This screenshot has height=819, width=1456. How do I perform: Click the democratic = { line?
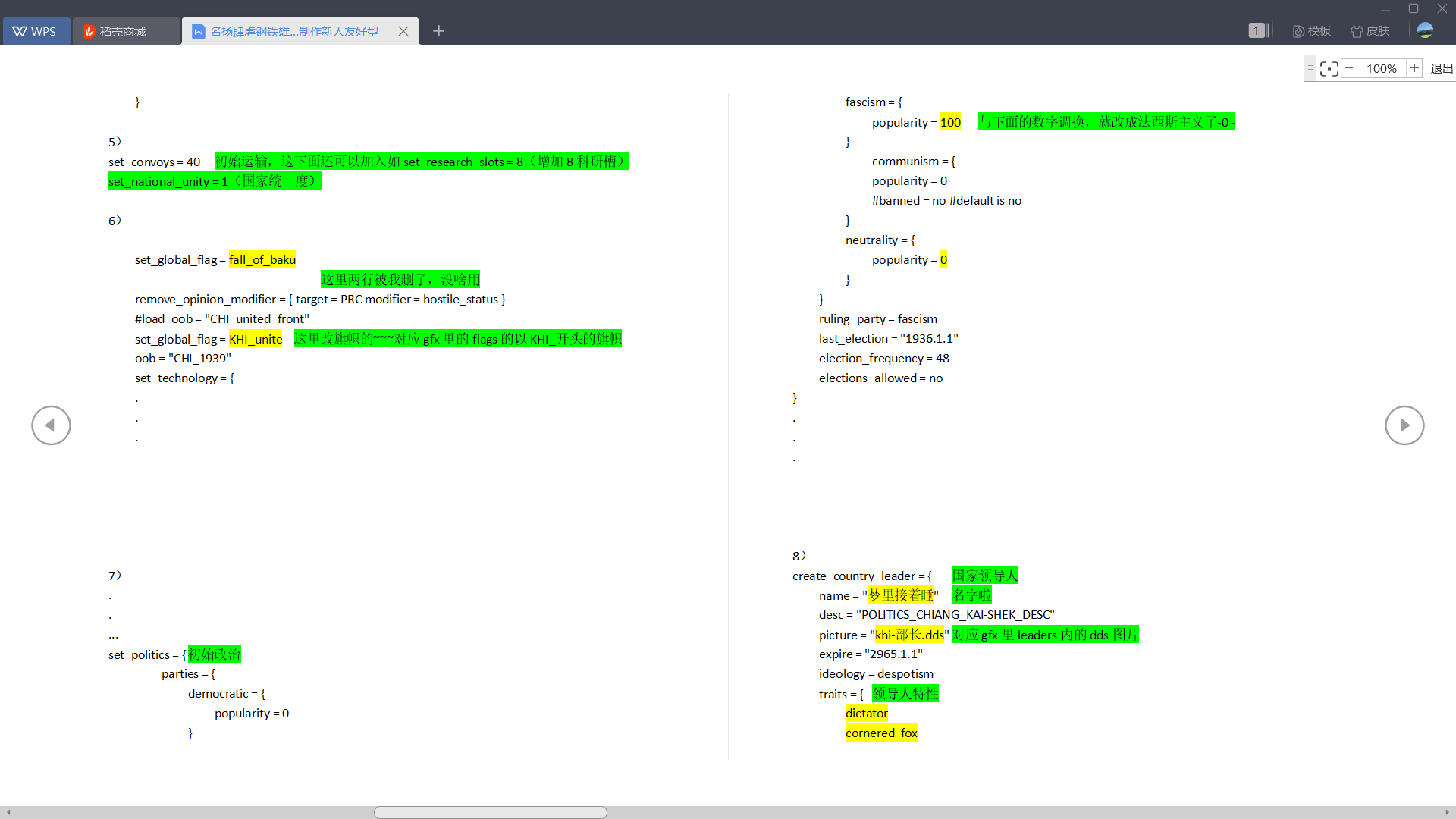coord(227,694)
